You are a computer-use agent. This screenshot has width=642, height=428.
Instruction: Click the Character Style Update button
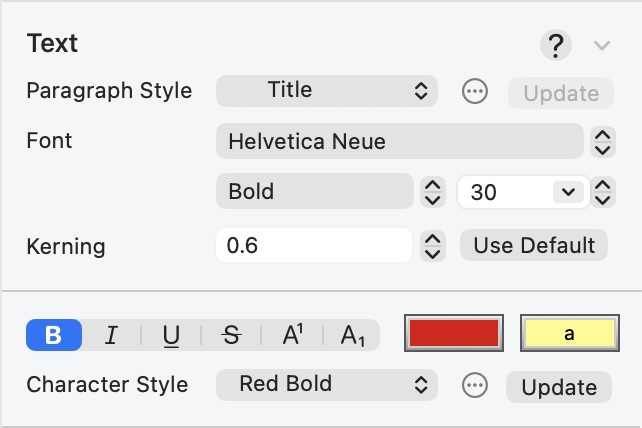coord(559,387)
